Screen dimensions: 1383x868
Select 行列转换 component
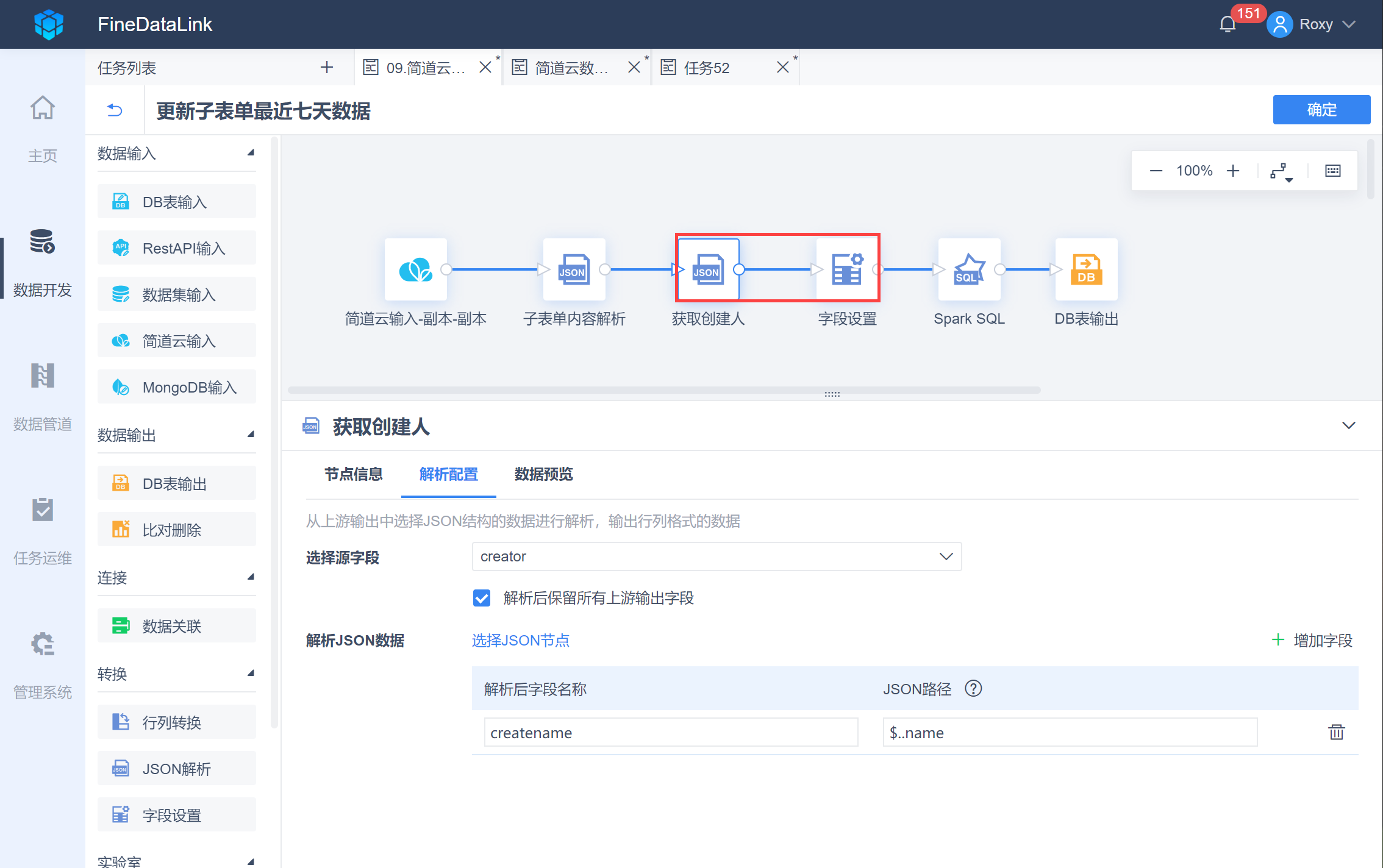pyautogui.click(x=177, y=722)
